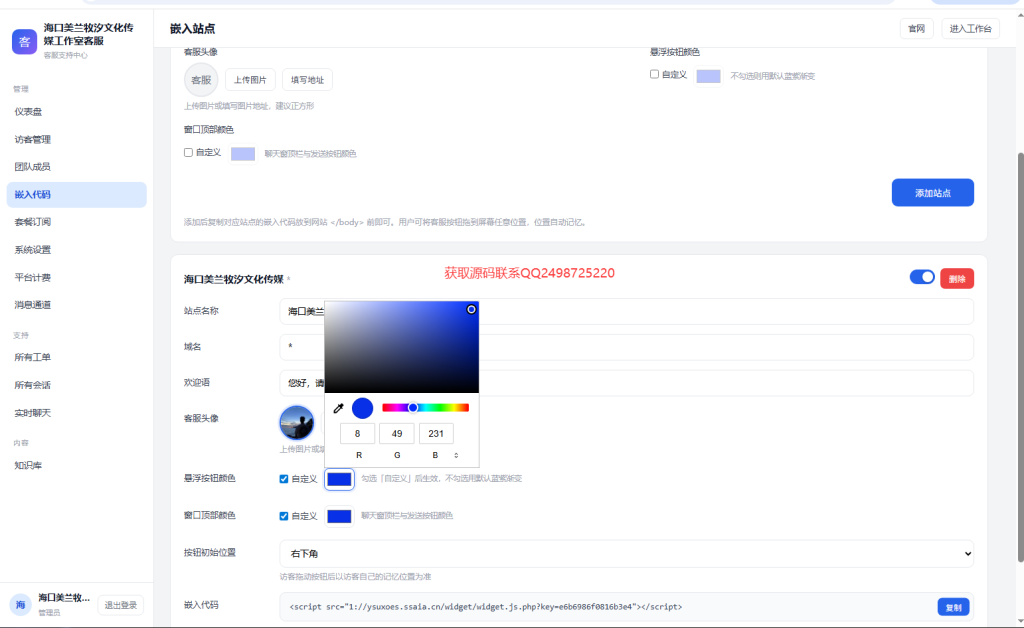Click the 欢迎语 input field
Viewport: 1024px width, 628px height.
point(626,383)
